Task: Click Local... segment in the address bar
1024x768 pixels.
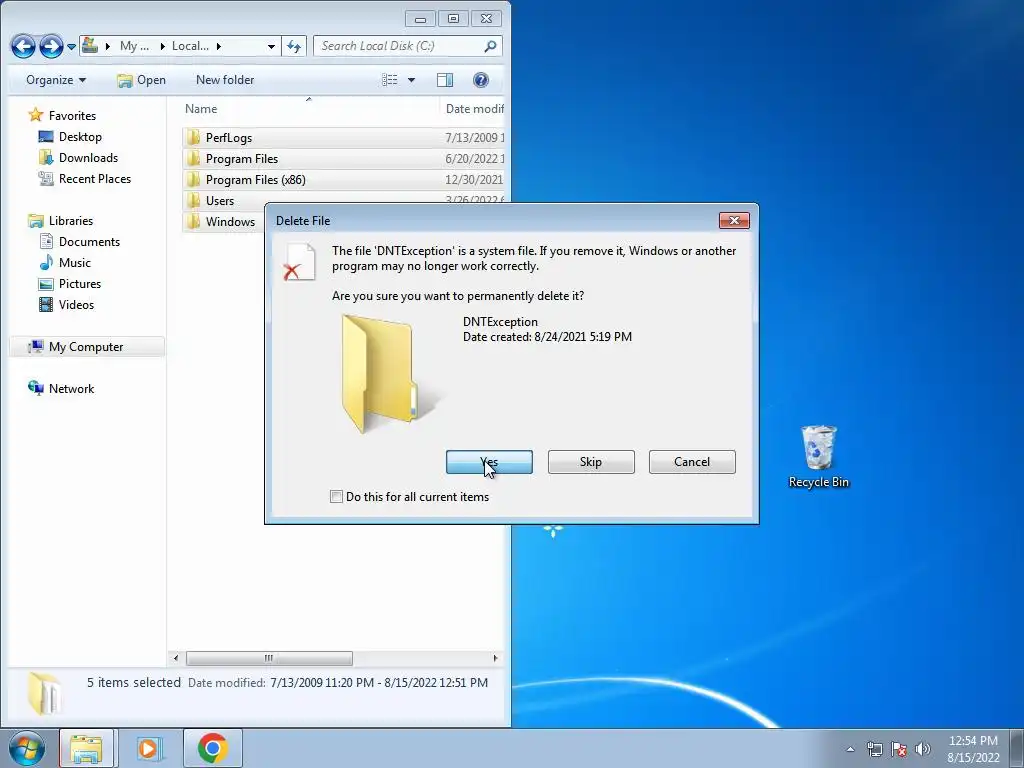Action: (190, 46)
